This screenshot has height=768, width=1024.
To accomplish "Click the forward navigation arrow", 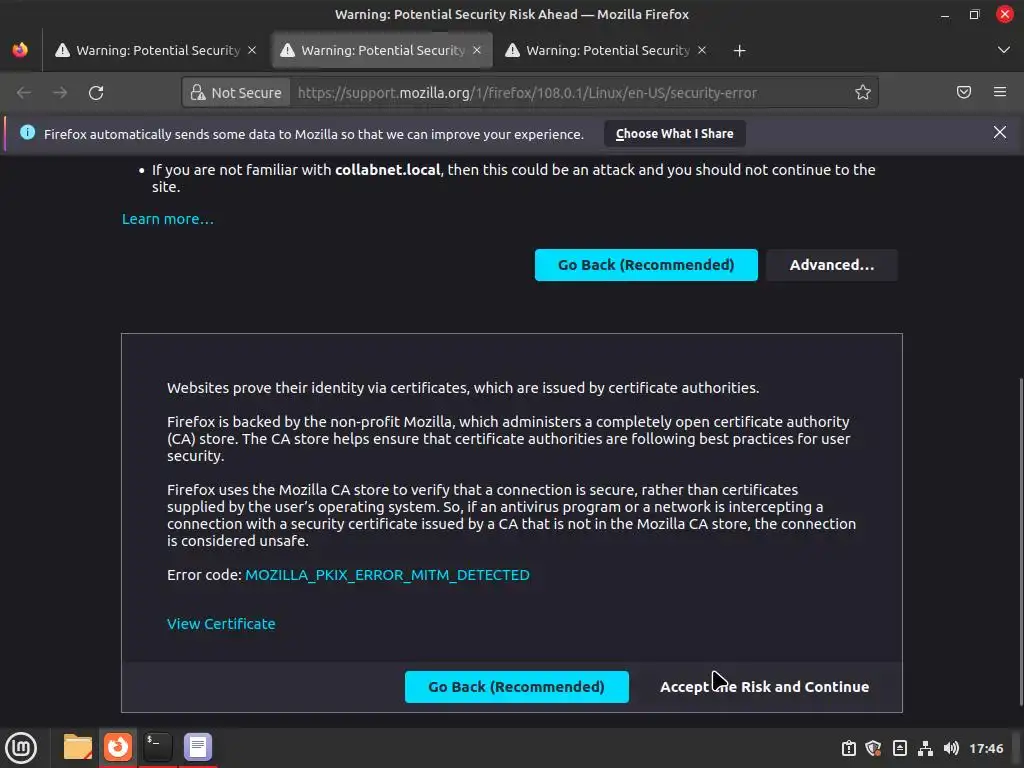I will [60, 93].
